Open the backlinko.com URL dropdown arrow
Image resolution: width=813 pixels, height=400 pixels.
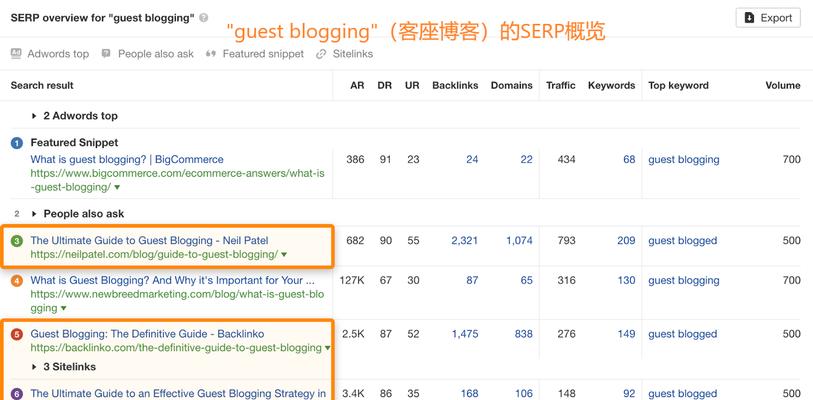coord(327,348)
